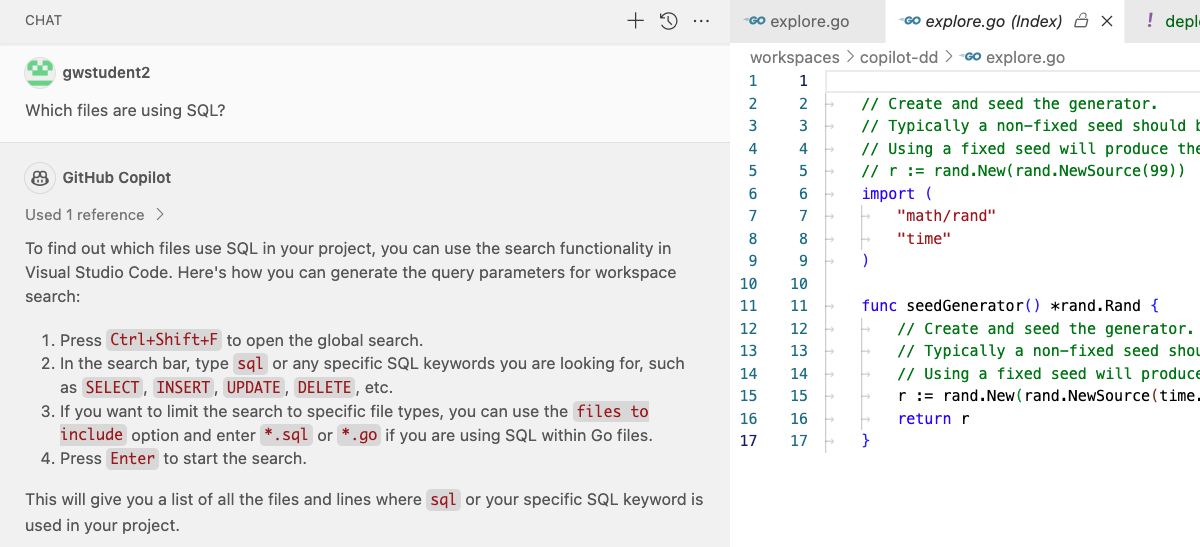Click the UPDATE keyword code span
The width and height of the screenshot is (1200, 547).
pos(254,387)
